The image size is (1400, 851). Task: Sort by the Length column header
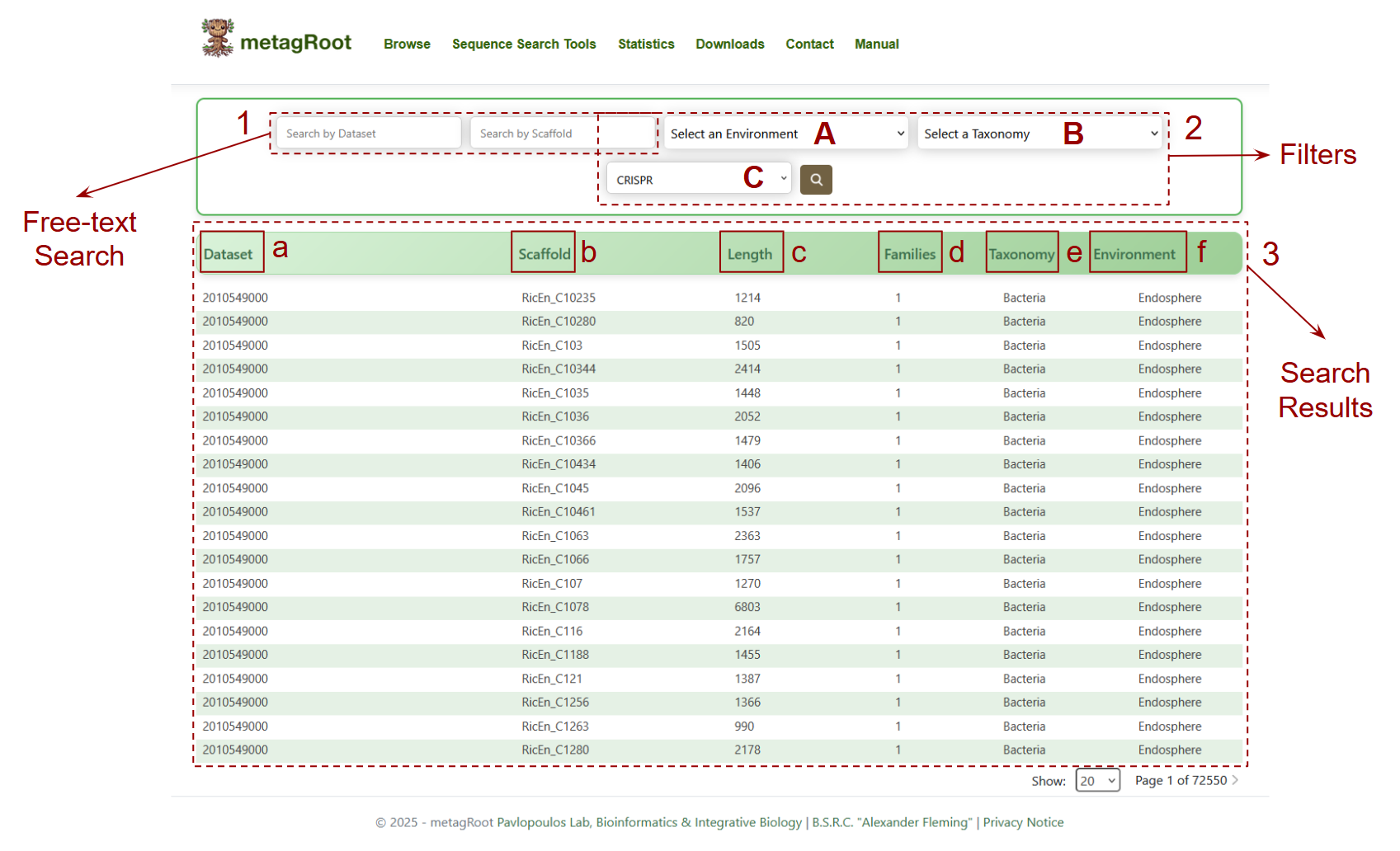pyautogui.click(x=750, y=254)
